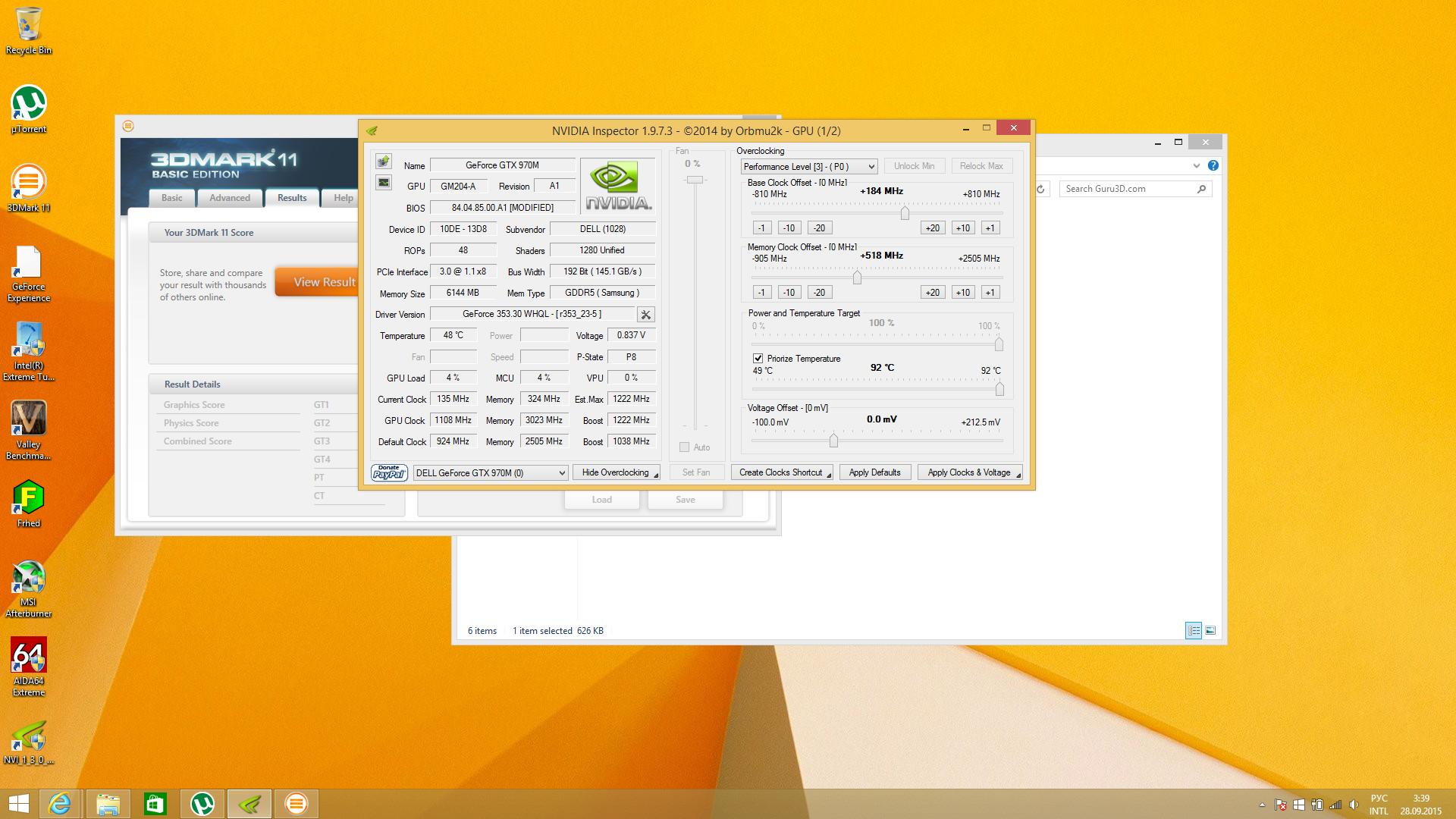Select the Driver Version field
Screen dimensions: 1456x819
pos(532,314)
